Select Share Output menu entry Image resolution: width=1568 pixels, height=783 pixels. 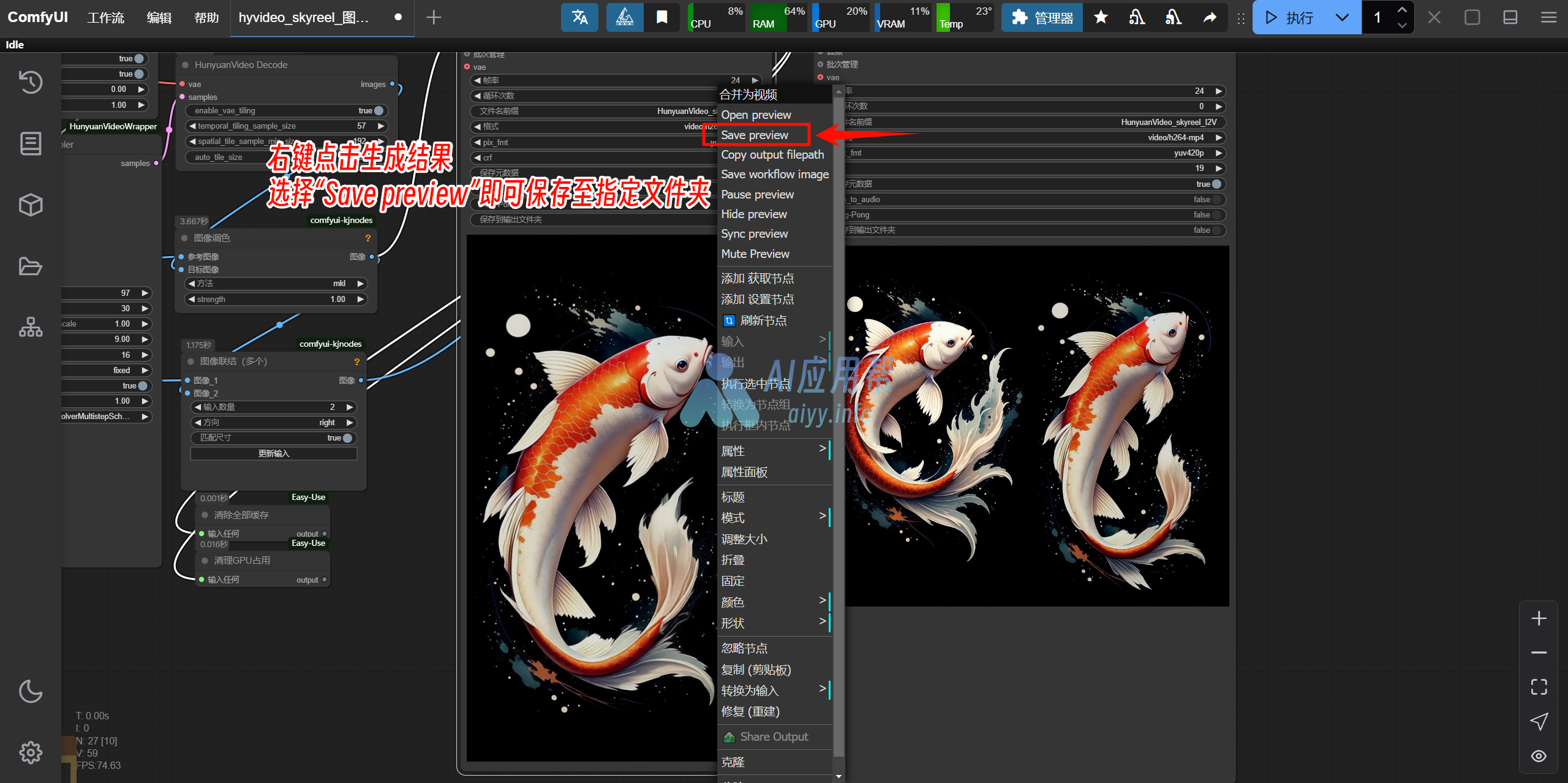pyautogui.click(x=774, y=737)
